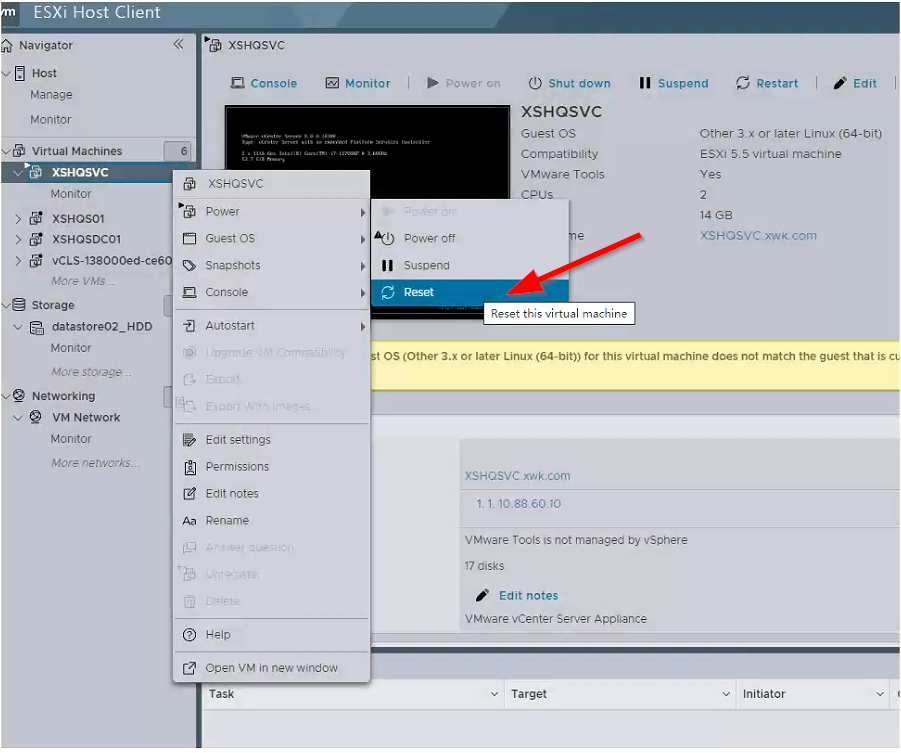
Task: Open the 10.88.60.10 IP address link
Action: click(x=529, y=504)
